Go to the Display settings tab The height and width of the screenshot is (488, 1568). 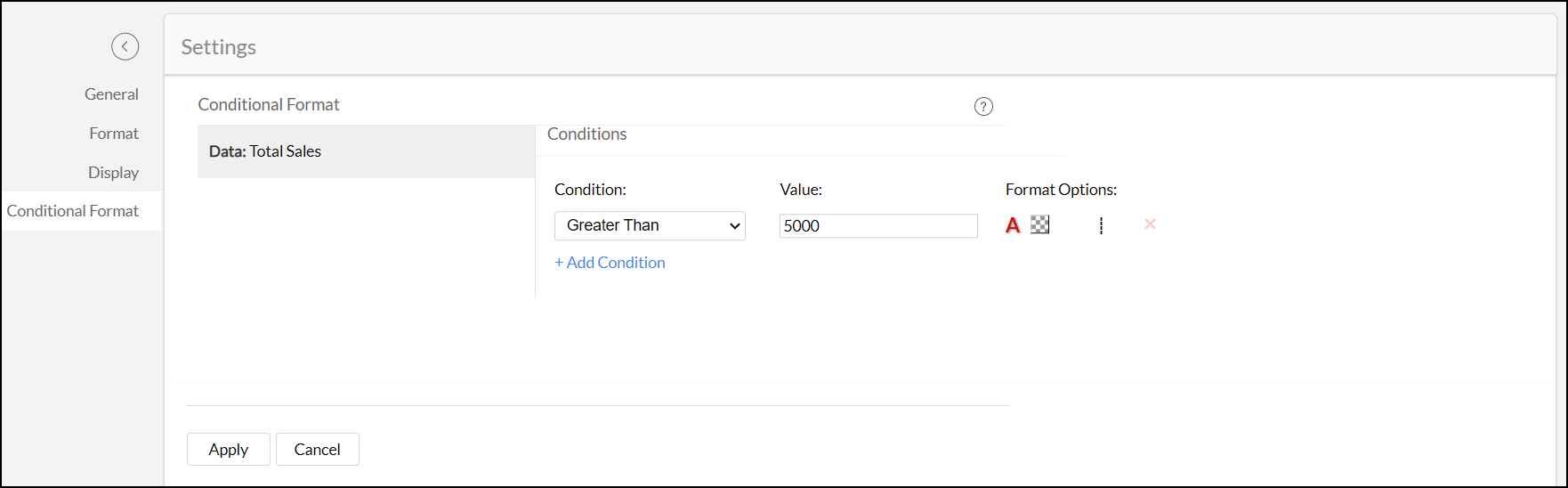click(113, 173)
